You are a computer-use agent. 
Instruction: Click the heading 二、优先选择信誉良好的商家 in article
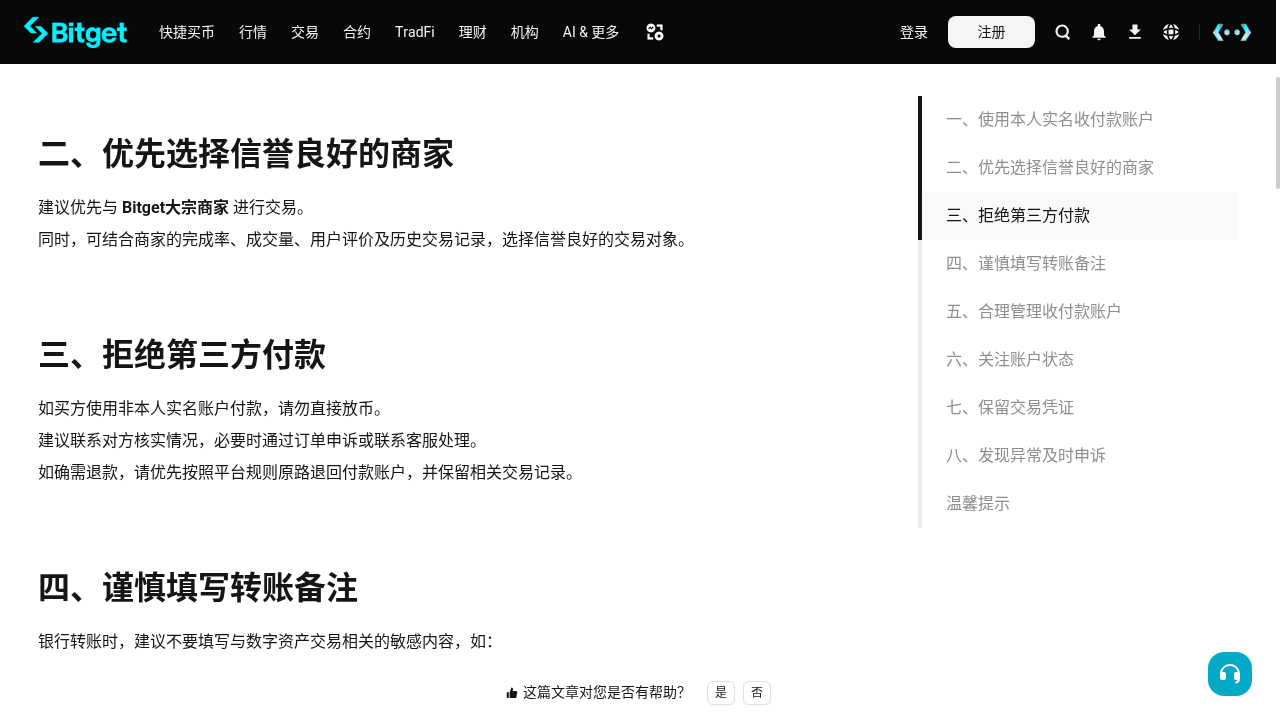[x=246, y=155]
